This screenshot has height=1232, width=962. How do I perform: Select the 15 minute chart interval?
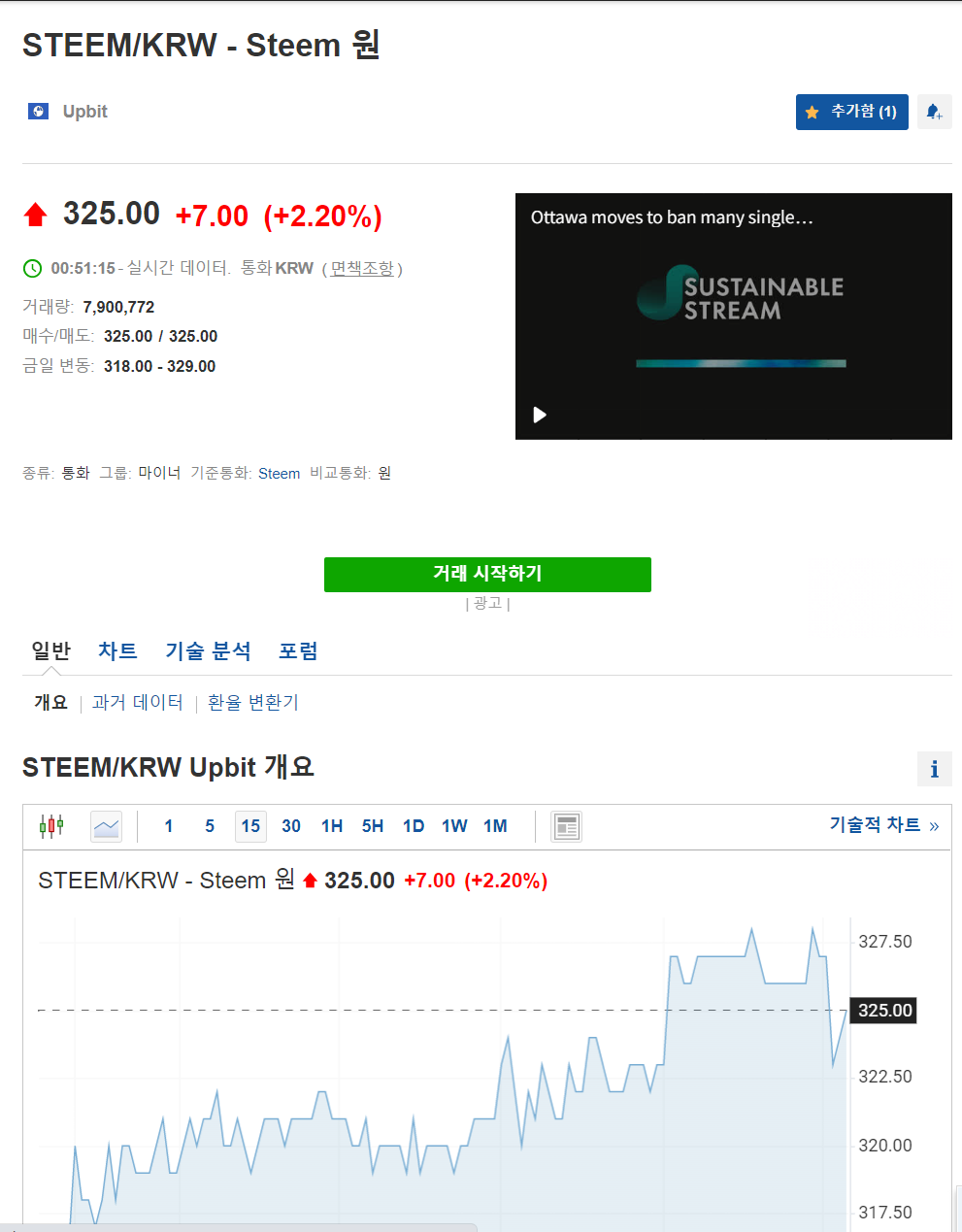click(250, 826)
